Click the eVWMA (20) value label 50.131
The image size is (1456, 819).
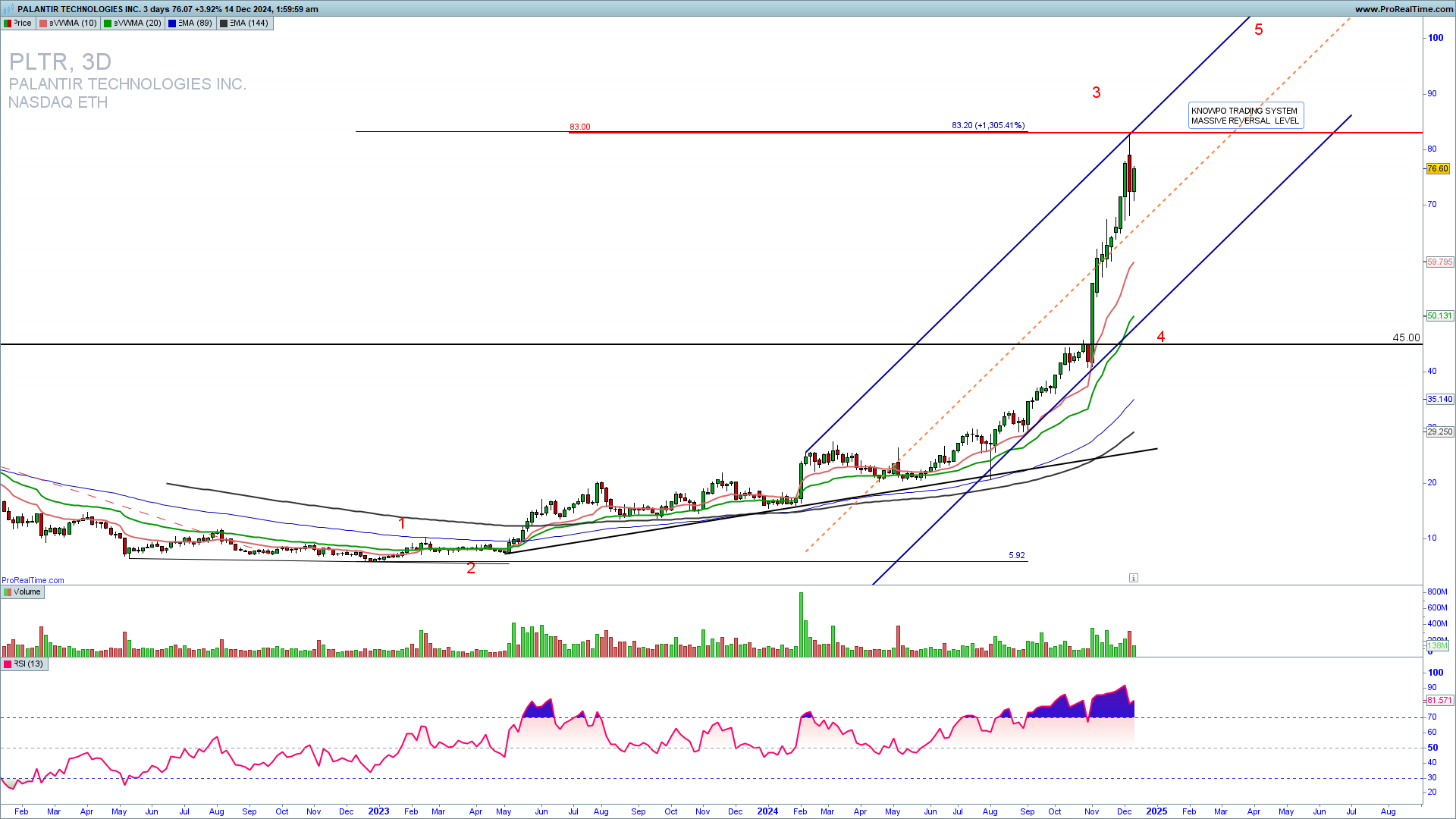tap(1440, 316)
